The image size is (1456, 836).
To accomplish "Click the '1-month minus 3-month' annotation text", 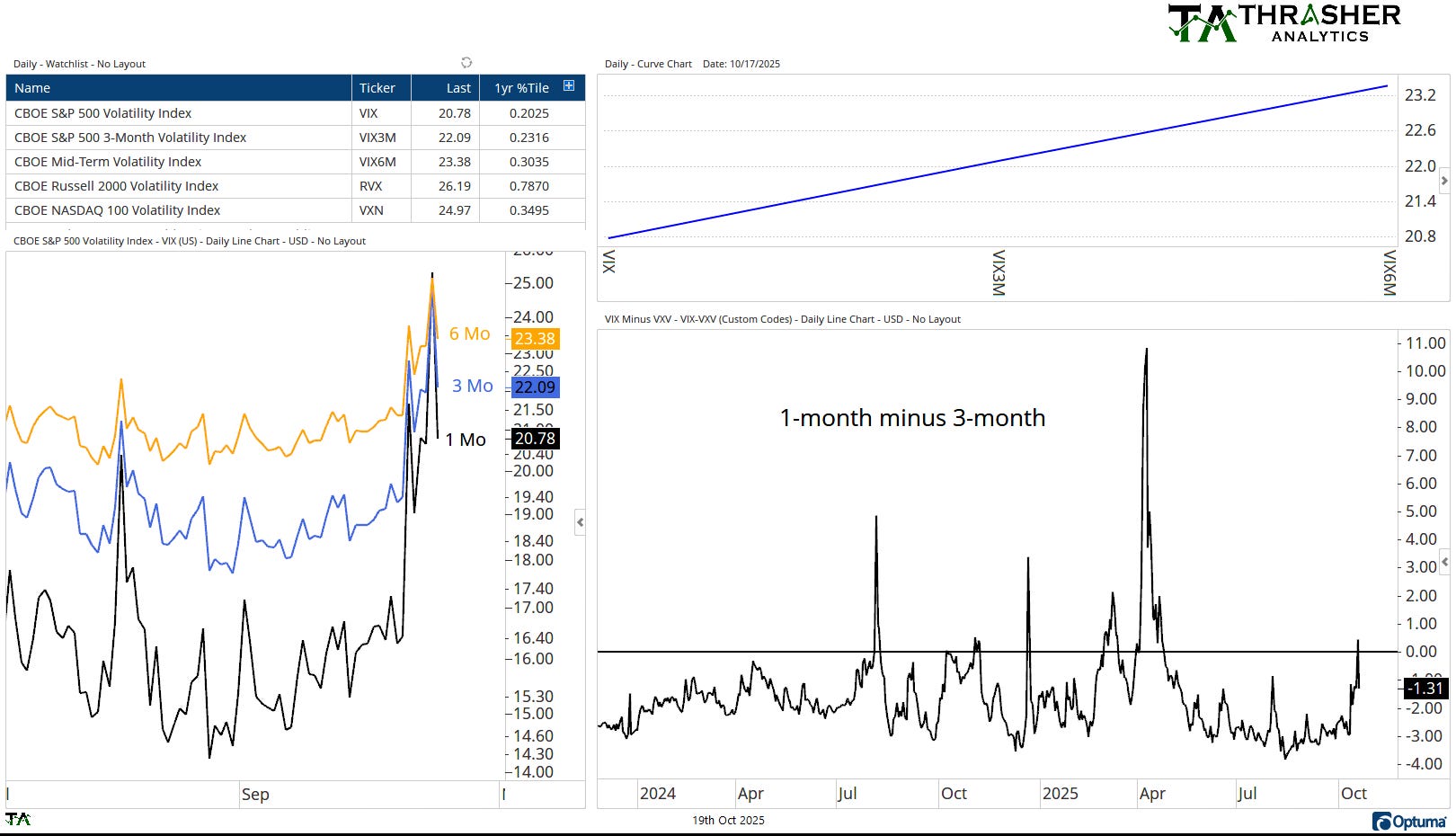I will click(912, 418).
